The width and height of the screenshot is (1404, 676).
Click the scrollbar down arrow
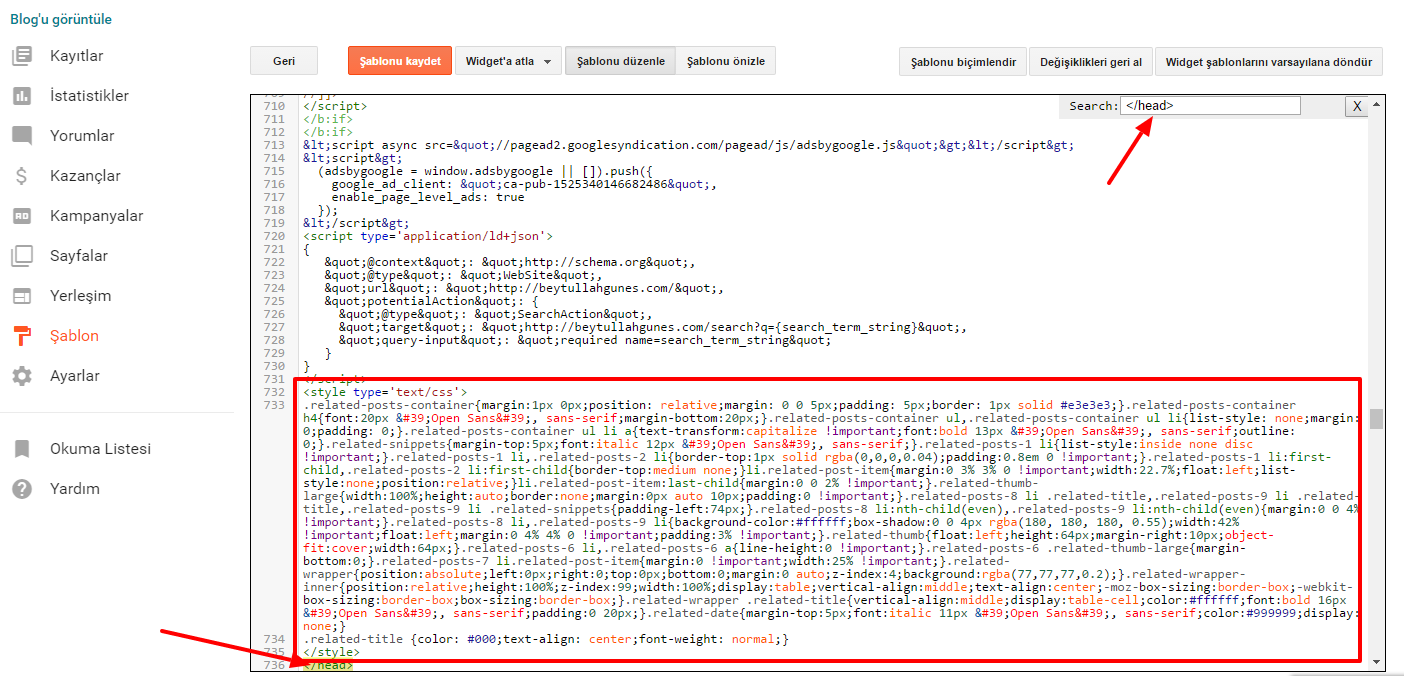[1376, 662]
